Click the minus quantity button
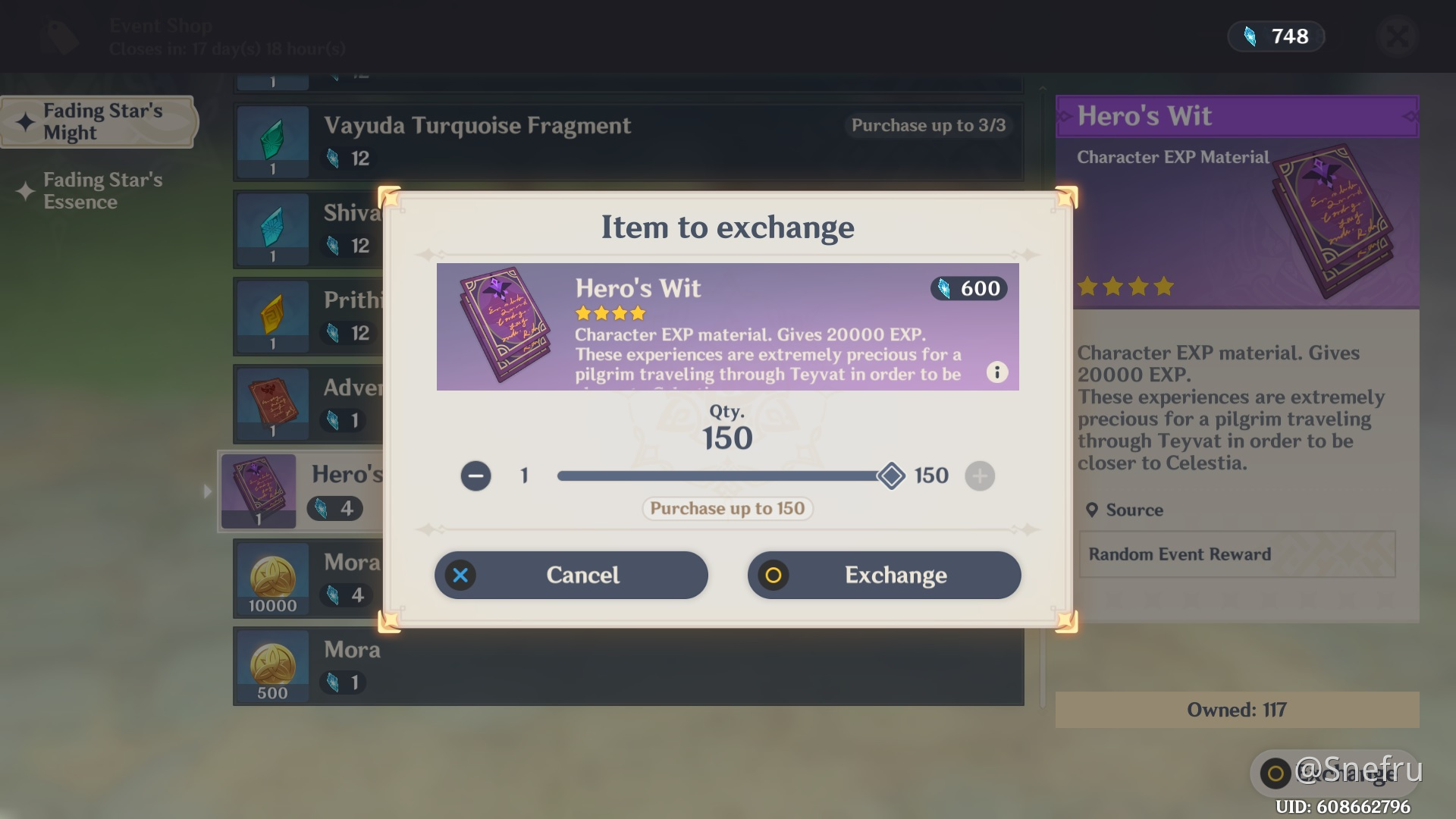The image size is (1456, 819). (475, 476)
